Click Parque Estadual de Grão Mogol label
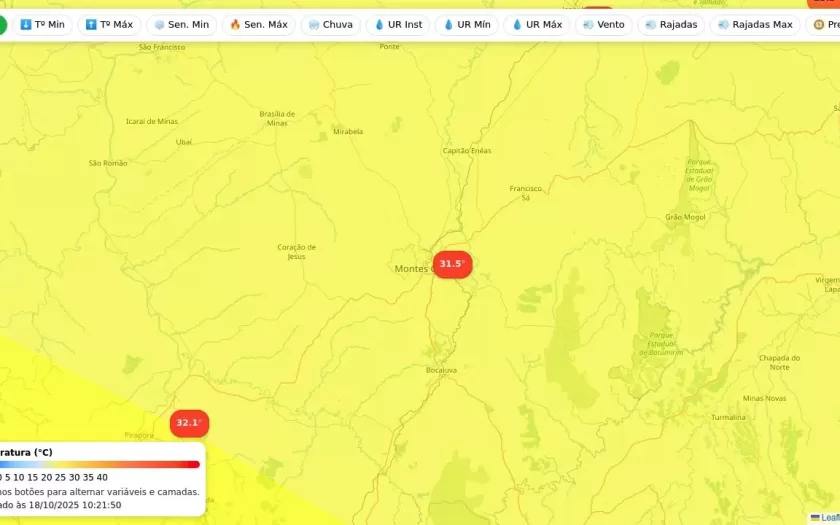Image resolution: width=840 pixels, height=525 pixels. [x=699, y=175]
